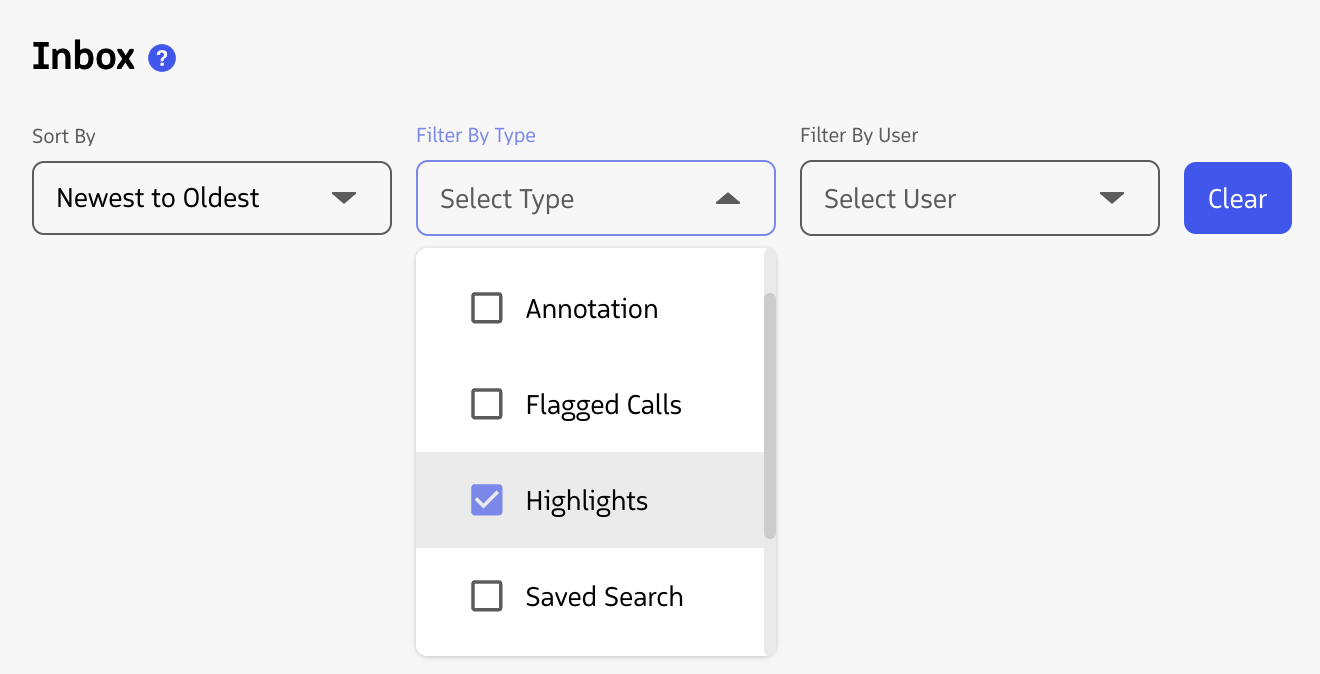This screenshot has width=1320, height=674.
Task: Click Newest to Oldest in Sort By
Action: click(x=160, y=198)
